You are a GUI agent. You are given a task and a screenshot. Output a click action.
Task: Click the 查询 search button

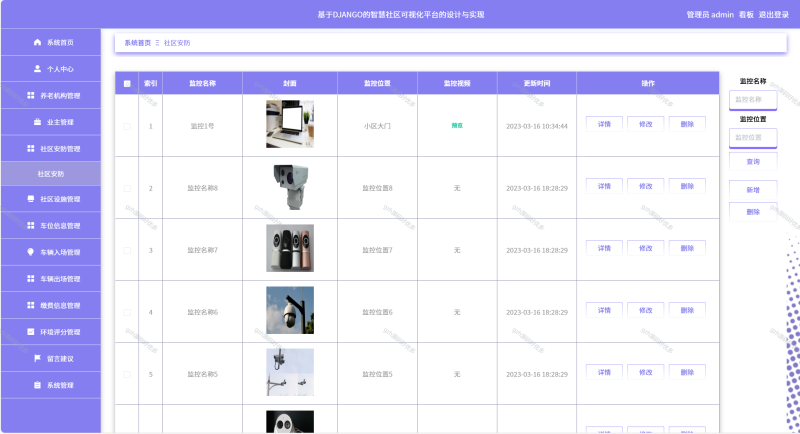tap(753, 162)
